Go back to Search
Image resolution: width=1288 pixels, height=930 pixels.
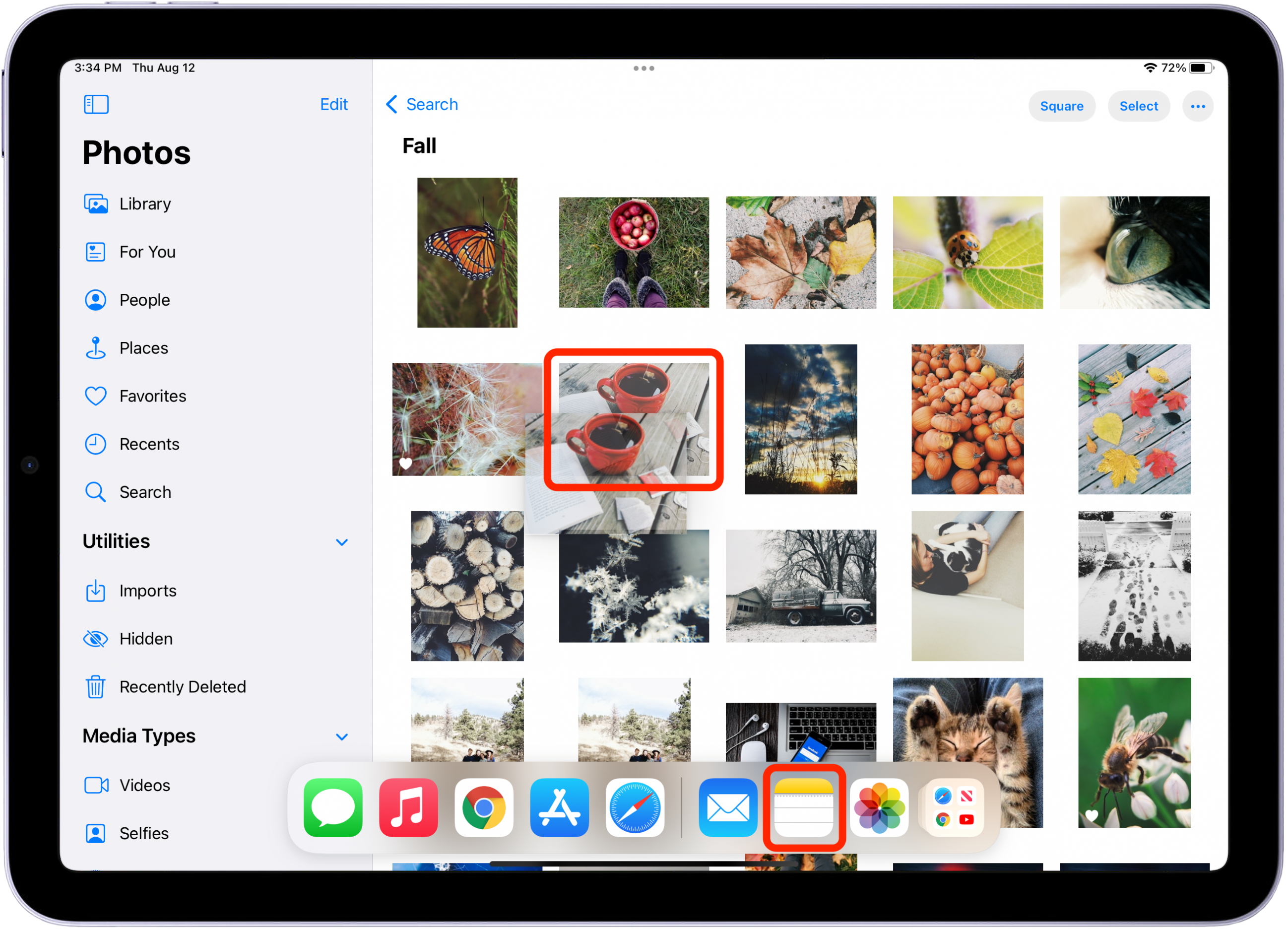coord(423,105)
